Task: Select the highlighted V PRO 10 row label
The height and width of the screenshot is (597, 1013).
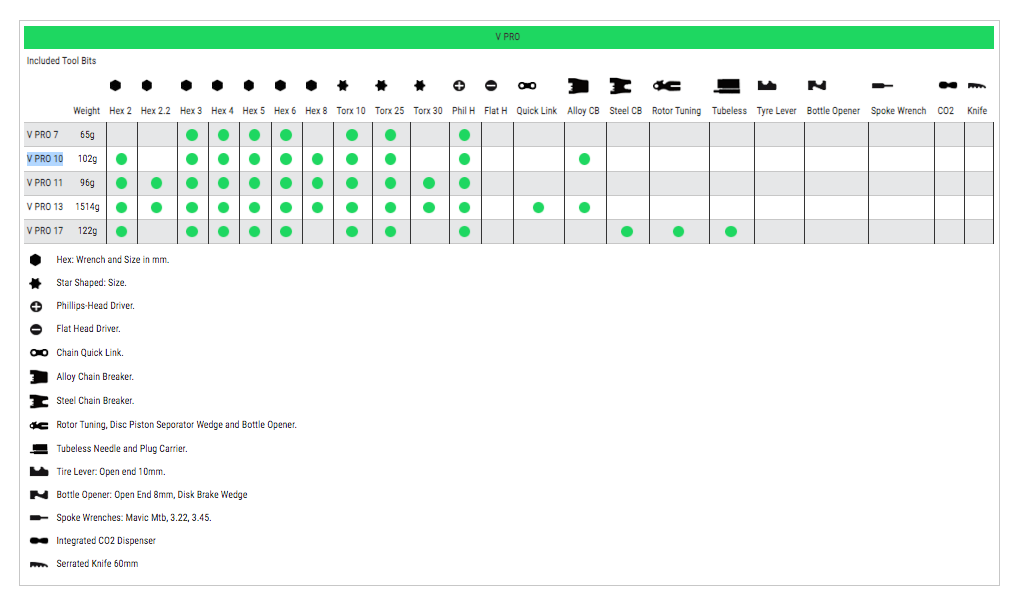Action: pyautogui.click(x=45, y=159)
